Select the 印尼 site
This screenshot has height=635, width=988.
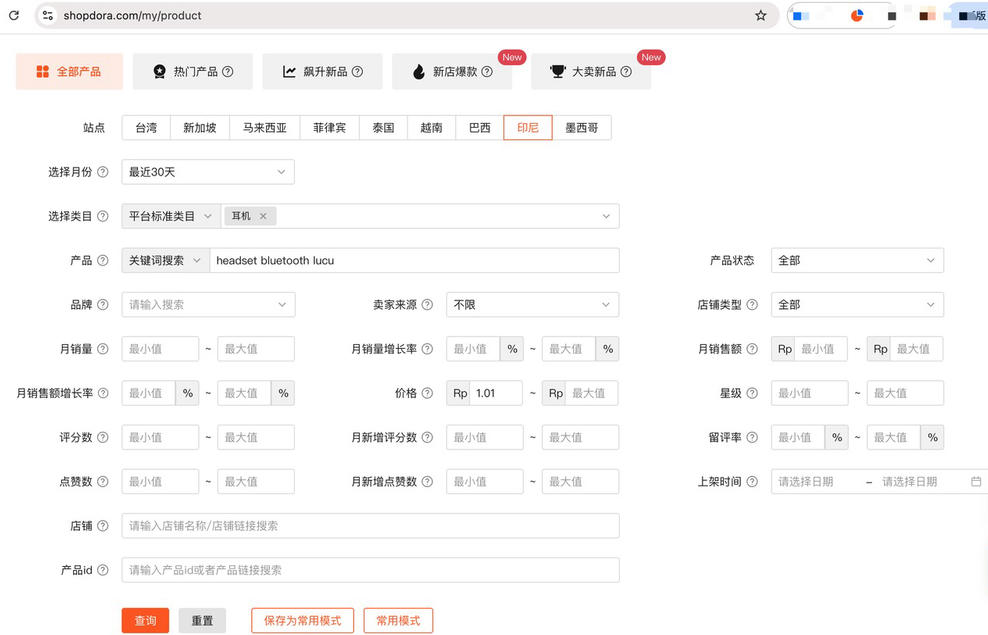(528, 128)
